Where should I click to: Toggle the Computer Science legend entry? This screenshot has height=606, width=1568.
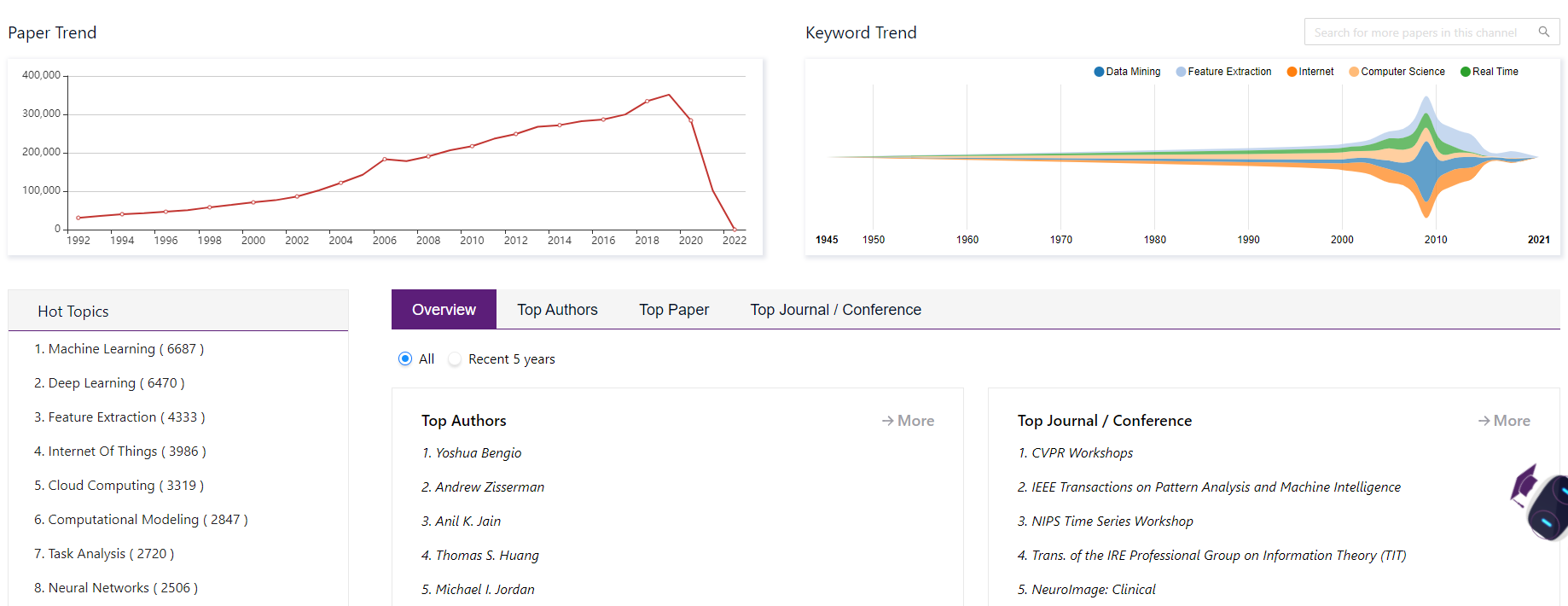point(1397,72)
